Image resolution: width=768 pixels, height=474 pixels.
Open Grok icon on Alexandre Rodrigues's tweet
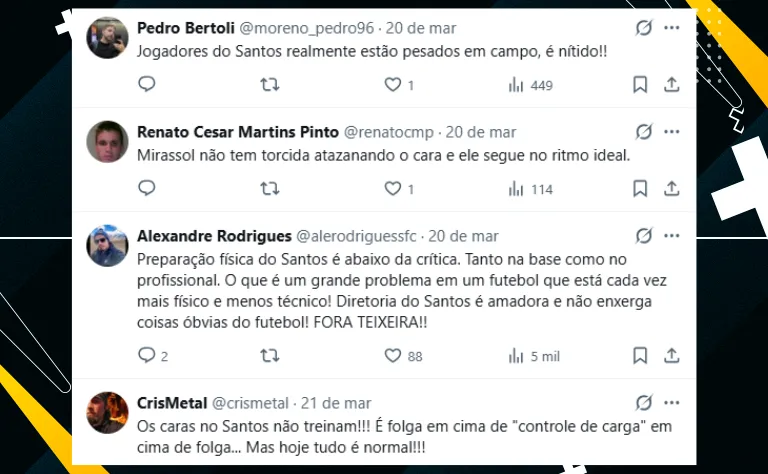click(x=645, y=235)
